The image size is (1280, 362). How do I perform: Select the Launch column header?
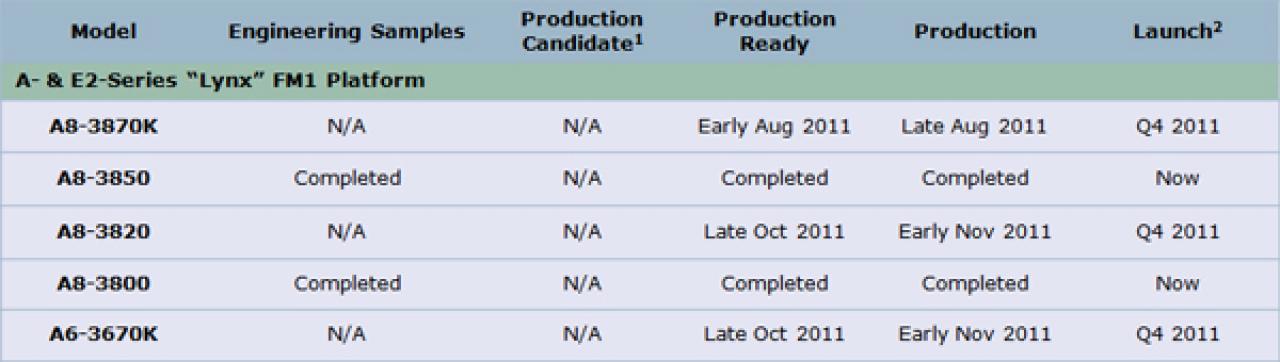pyautogui.click(x=1176, y=31)
